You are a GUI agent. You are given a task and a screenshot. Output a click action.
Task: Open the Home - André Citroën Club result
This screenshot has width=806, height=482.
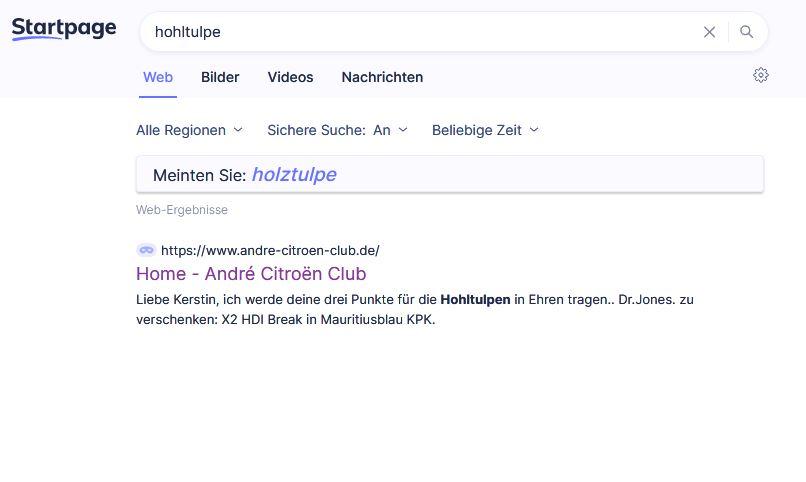[251, 274]
